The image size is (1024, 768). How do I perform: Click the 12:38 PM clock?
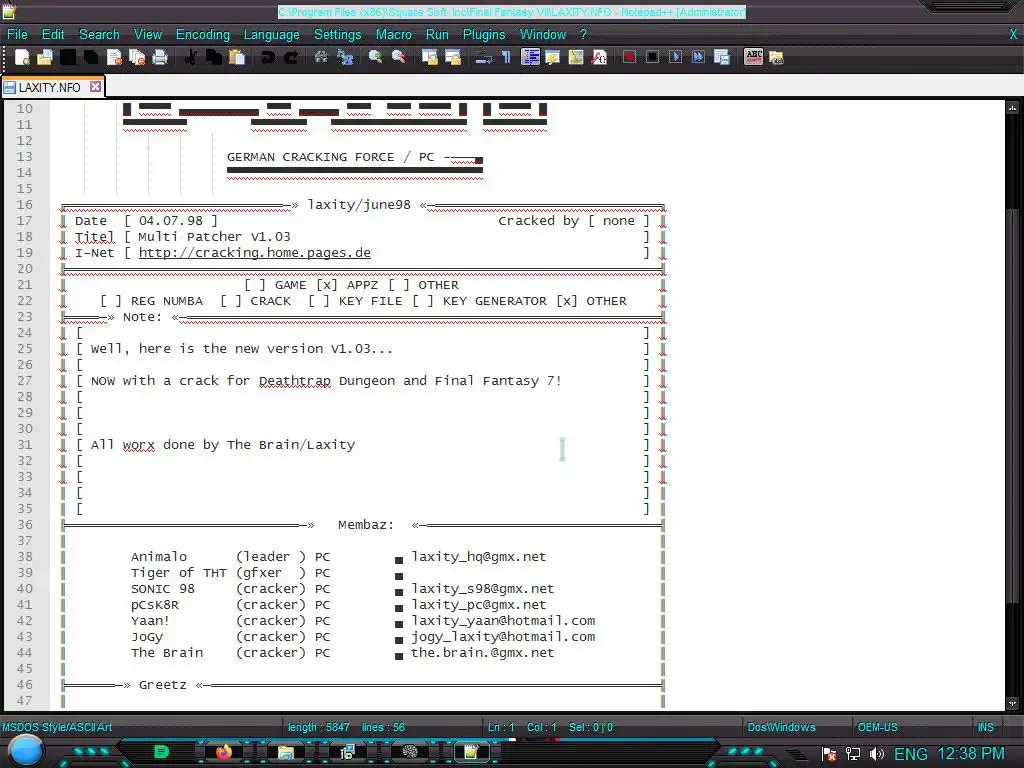[x=971, y=754]
